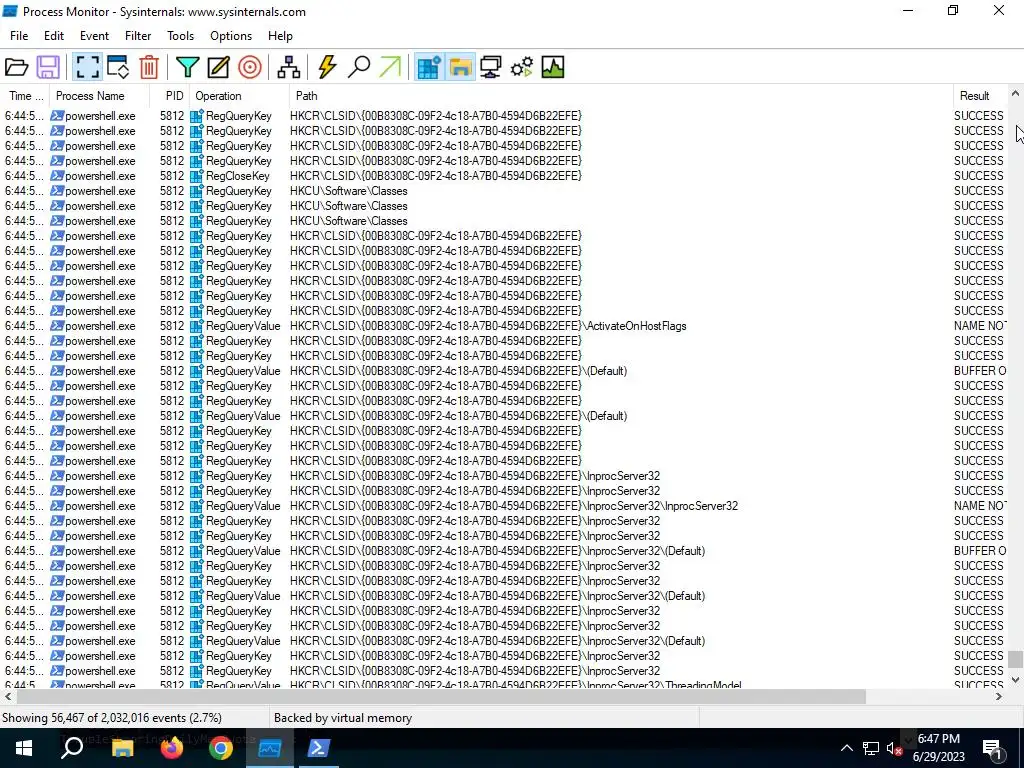Open the Process Tree icon
Viewport: 1024px width, 768px height.
coord(288,67)
